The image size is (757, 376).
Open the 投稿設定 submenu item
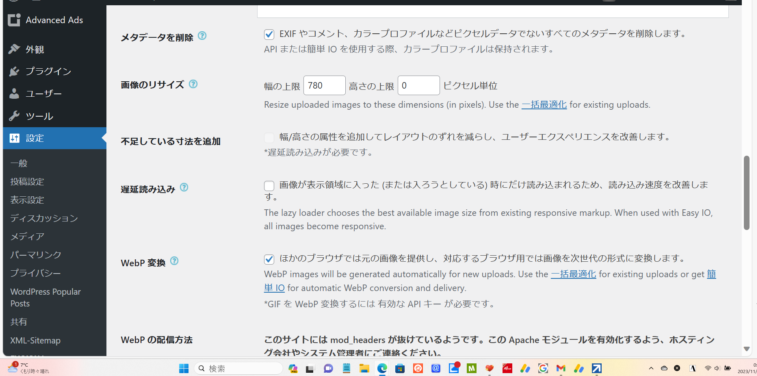[x=27, y=181]
